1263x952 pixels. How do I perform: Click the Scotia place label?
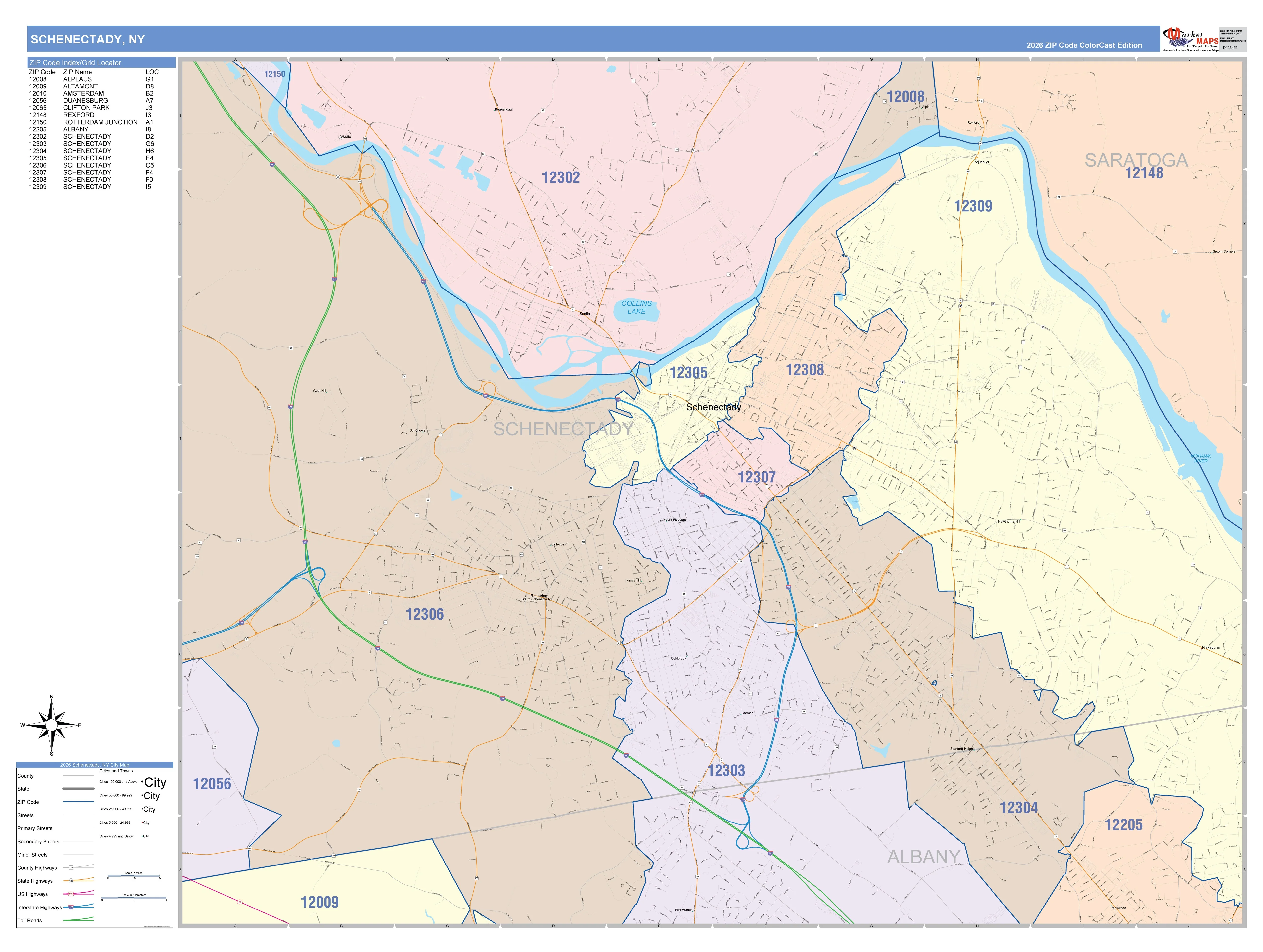click(585, 314)
